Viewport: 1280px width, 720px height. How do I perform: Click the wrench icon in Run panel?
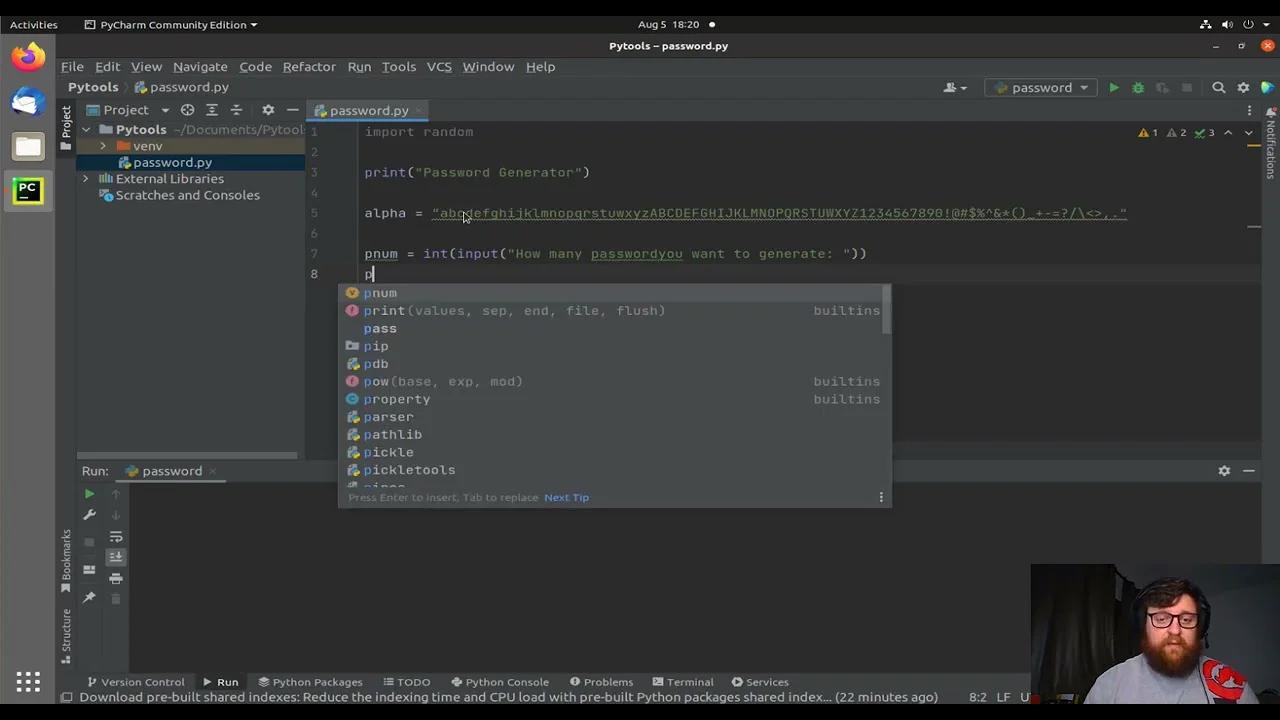pos(89,515)
